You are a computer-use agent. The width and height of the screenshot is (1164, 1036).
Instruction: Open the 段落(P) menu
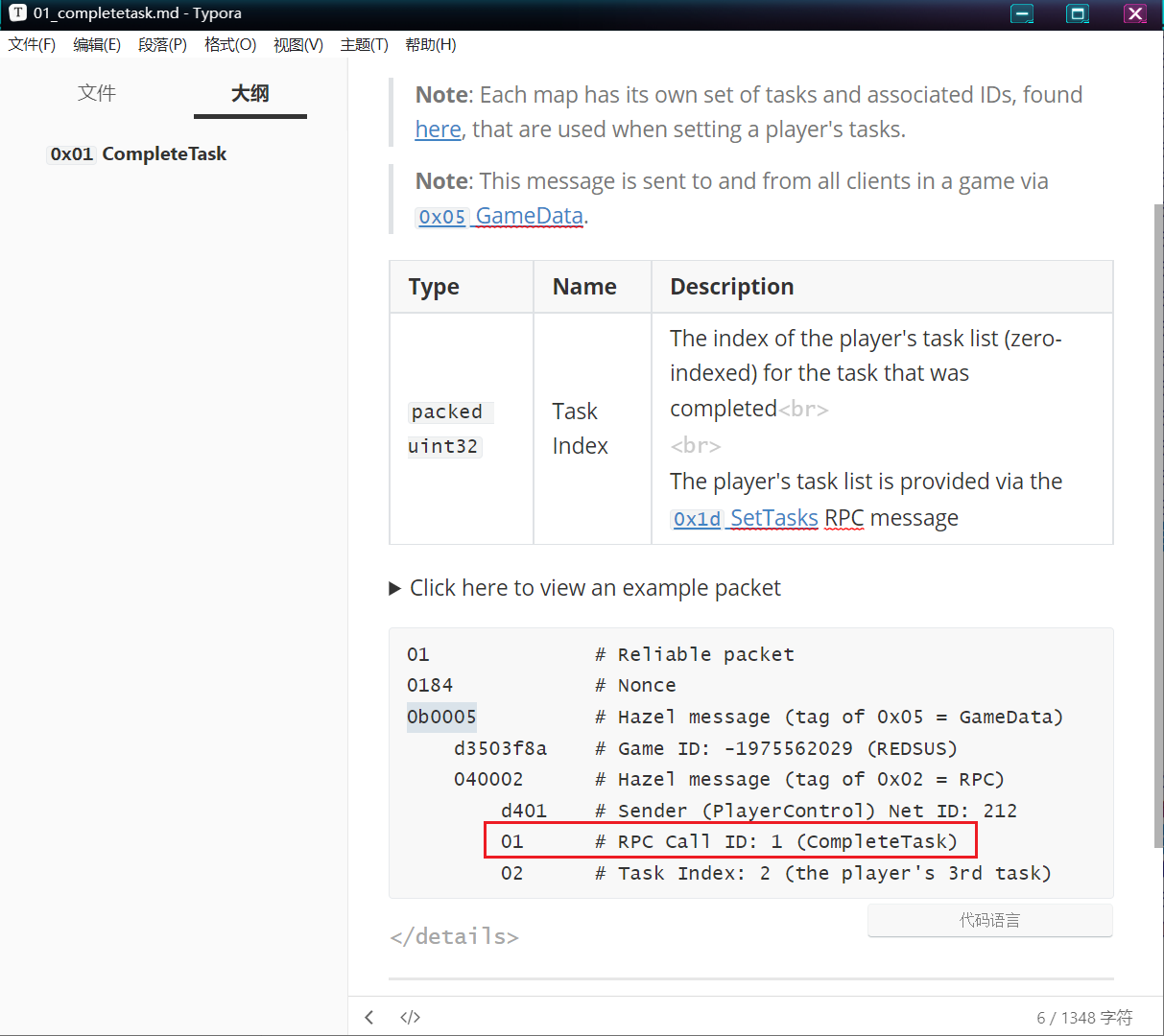coord(162,45)
